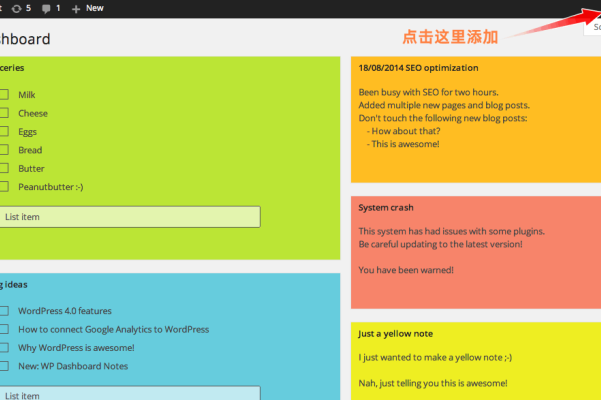The height and width of the screenshot is (400, 601).
Task: Focus the List item field in blue note
Action: pos(130,393)
